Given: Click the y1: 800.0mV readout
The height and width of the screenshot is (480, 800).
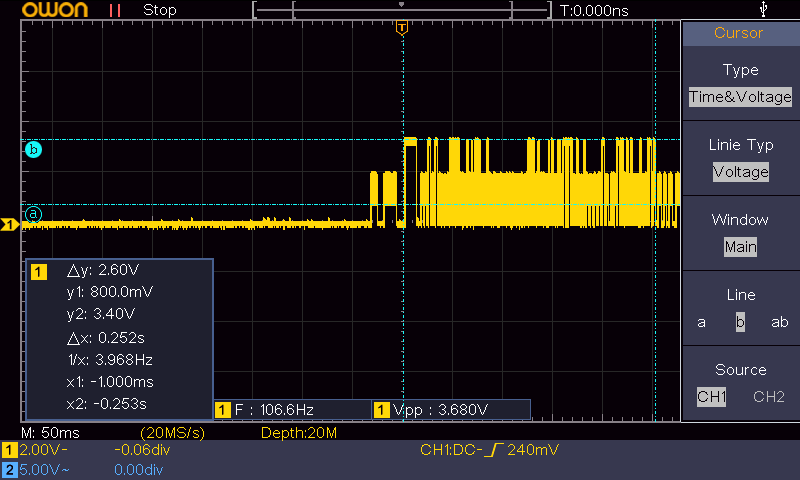Looking at the screenshot, I should coord(110,292).
